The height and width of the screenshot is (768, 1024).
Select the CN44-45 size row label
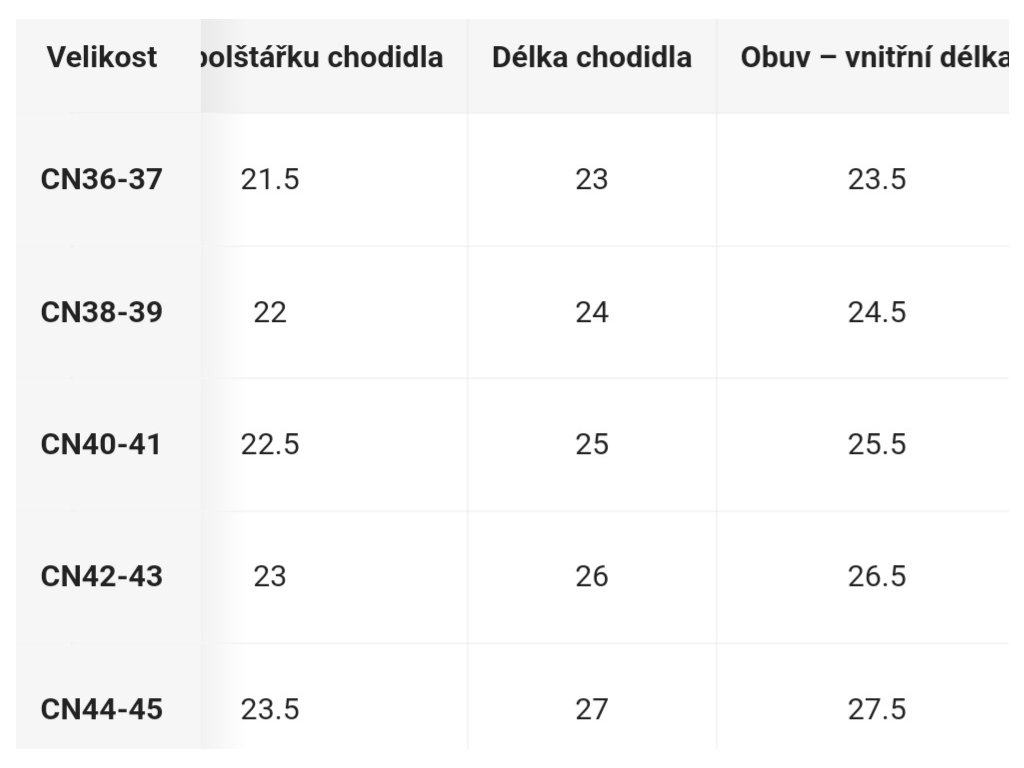coord(101,709)
